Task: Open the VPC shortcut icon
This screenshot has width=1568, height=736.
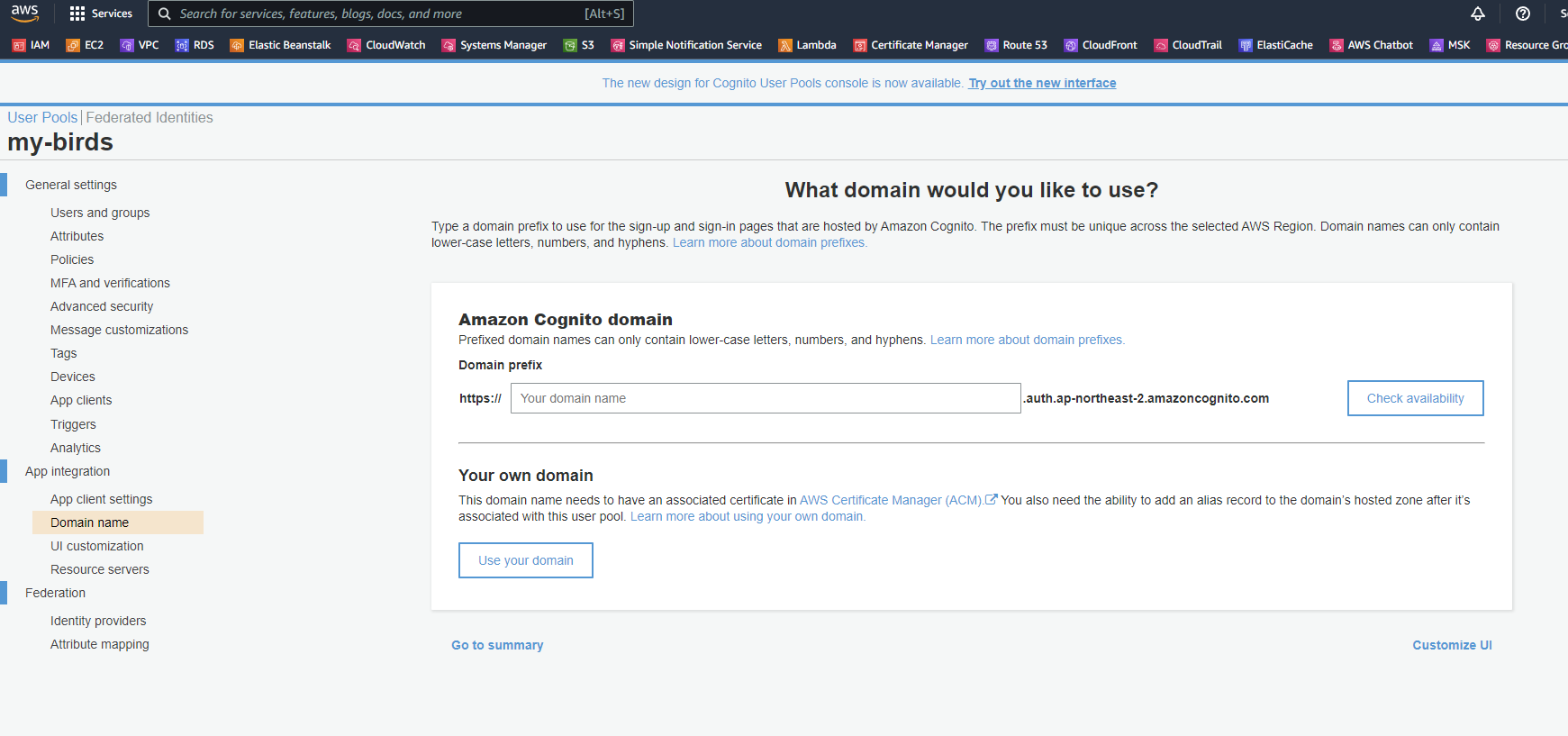Action: pyautogui.click(x=127, y=45)
